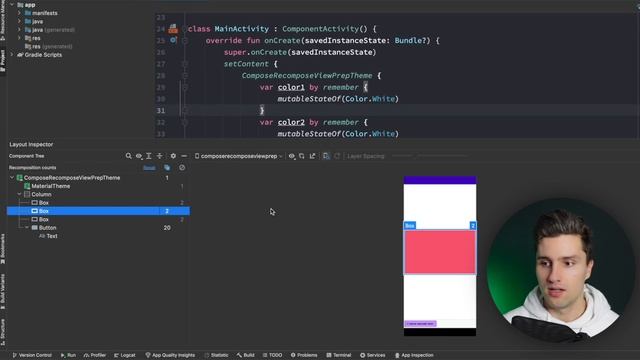Open Terminal tool window

(339, 355)
